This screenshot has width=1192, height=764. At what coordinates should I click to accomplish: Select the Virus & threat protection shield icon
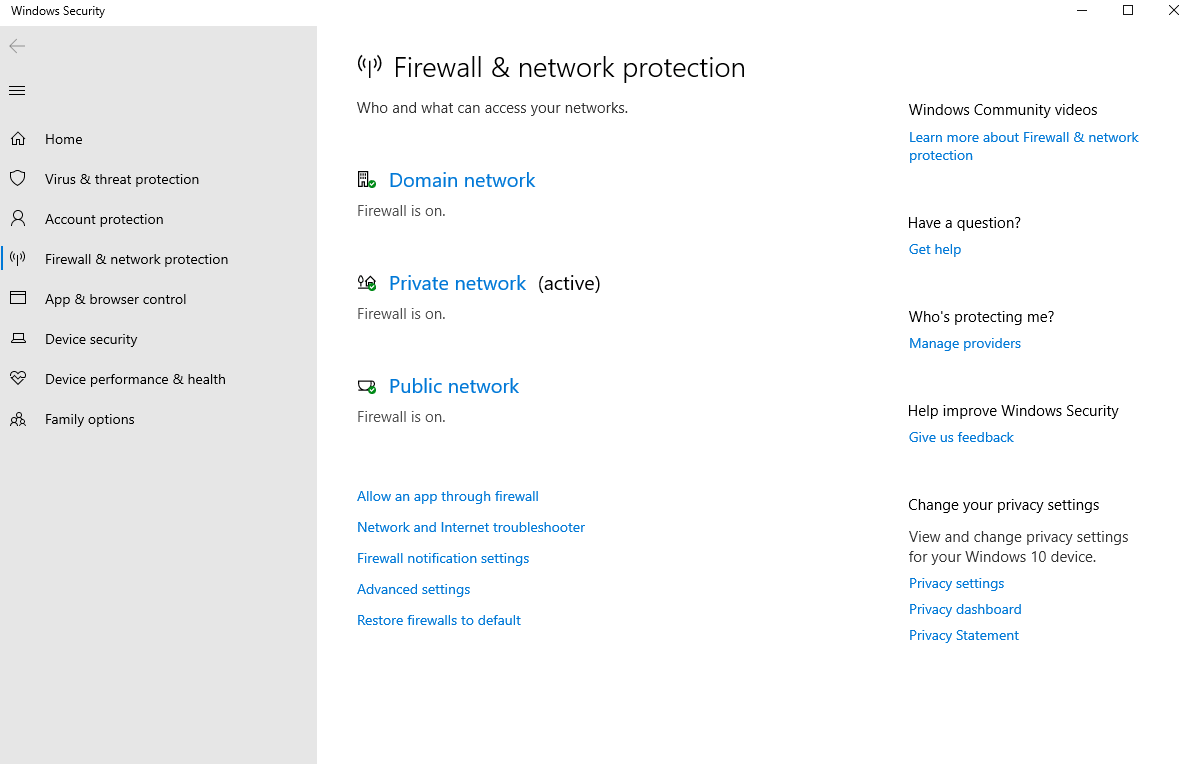point(18,178)
